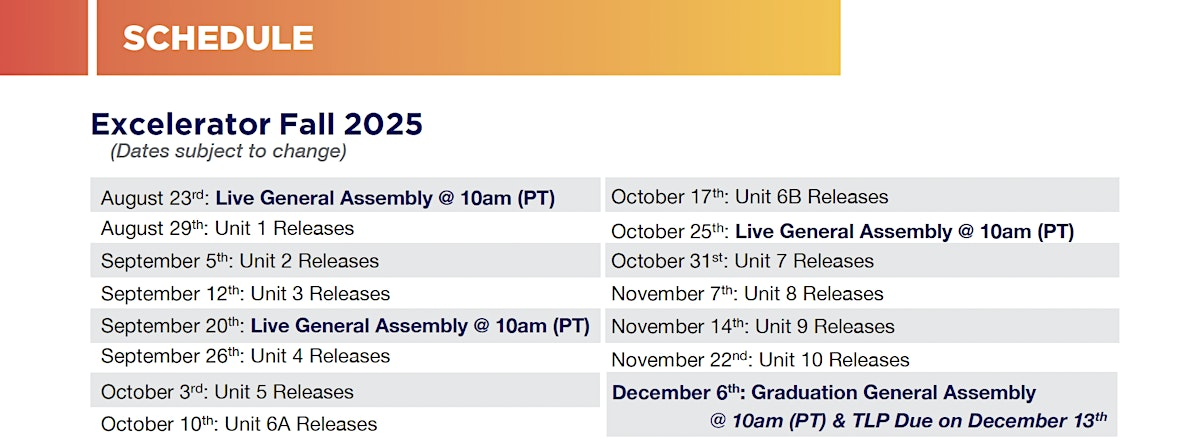
Task: Select the September 5th Unit 2 Releases row
Action: click(x=345, y=261)
